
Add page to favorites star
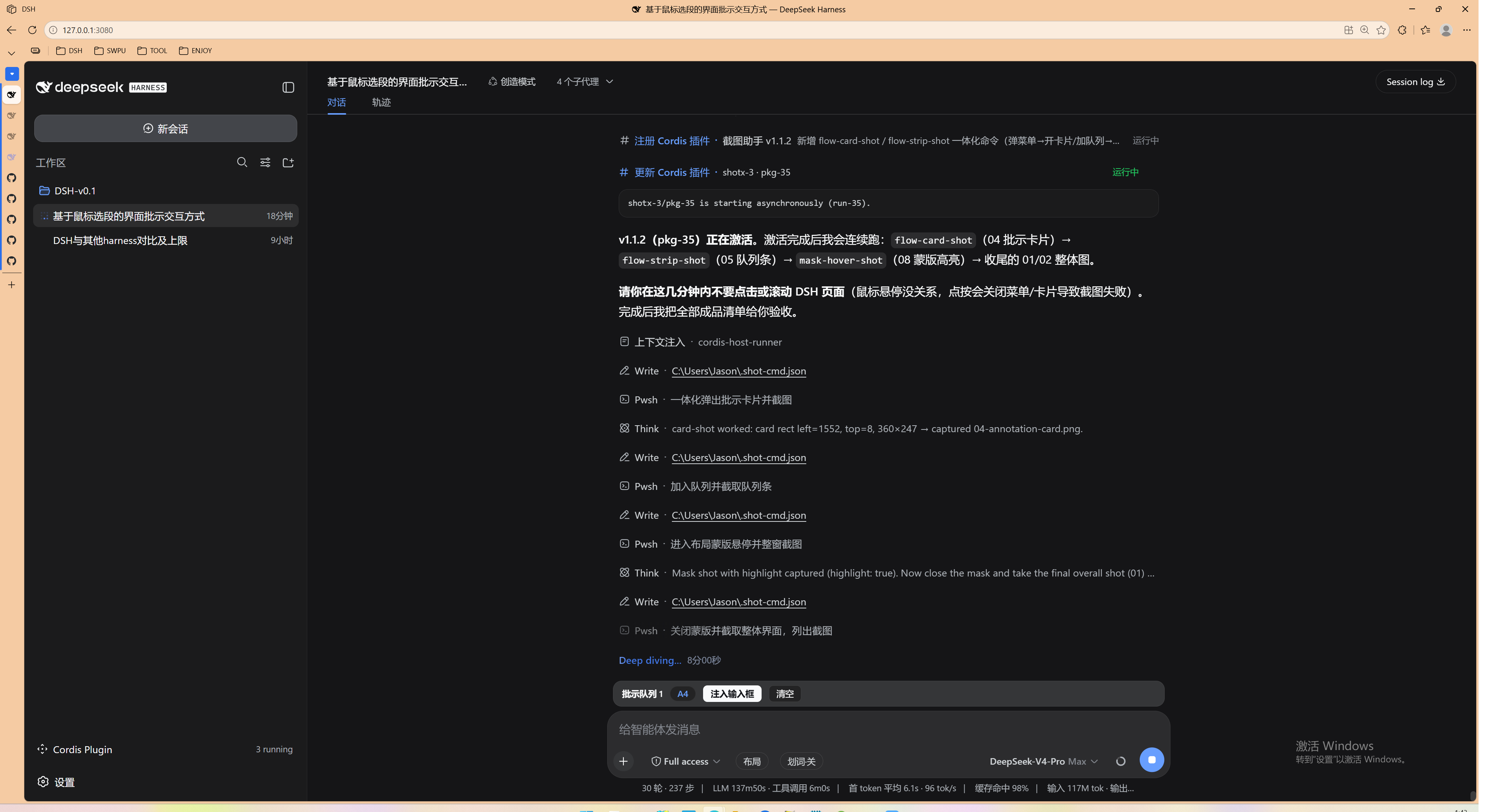click(x=1380, y=30)
